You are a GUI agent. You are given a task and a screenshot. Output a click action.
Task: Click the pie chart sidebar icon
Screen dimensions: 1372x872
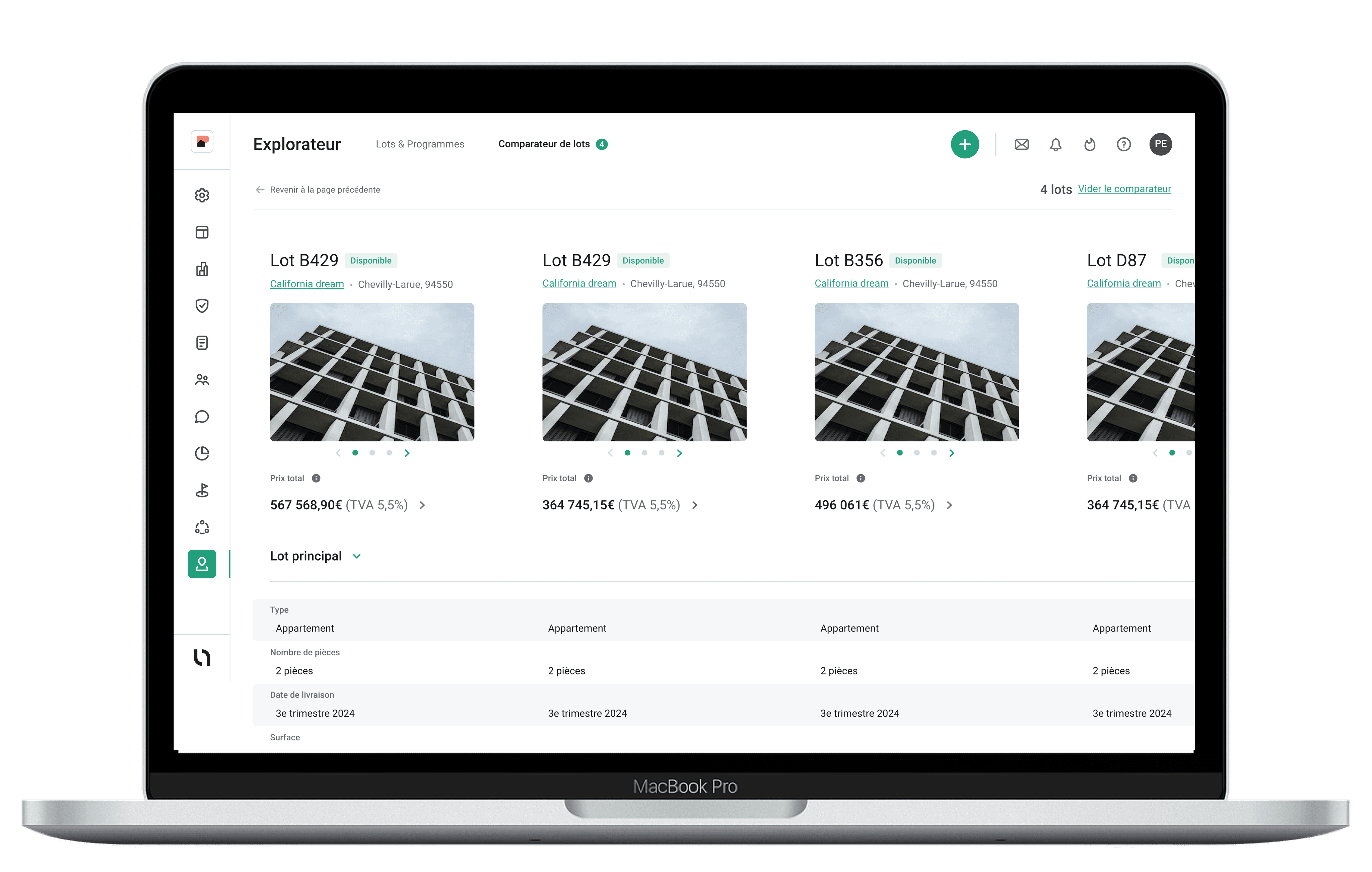tap(202, 453)
